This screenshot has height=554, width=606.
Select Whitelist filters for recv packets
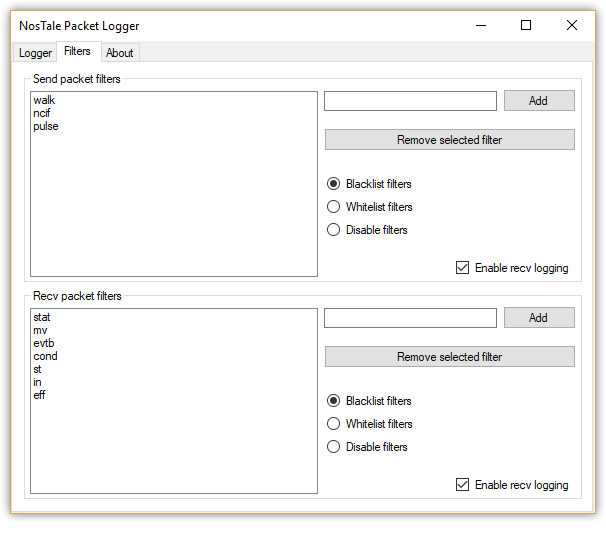click(370, 424)
